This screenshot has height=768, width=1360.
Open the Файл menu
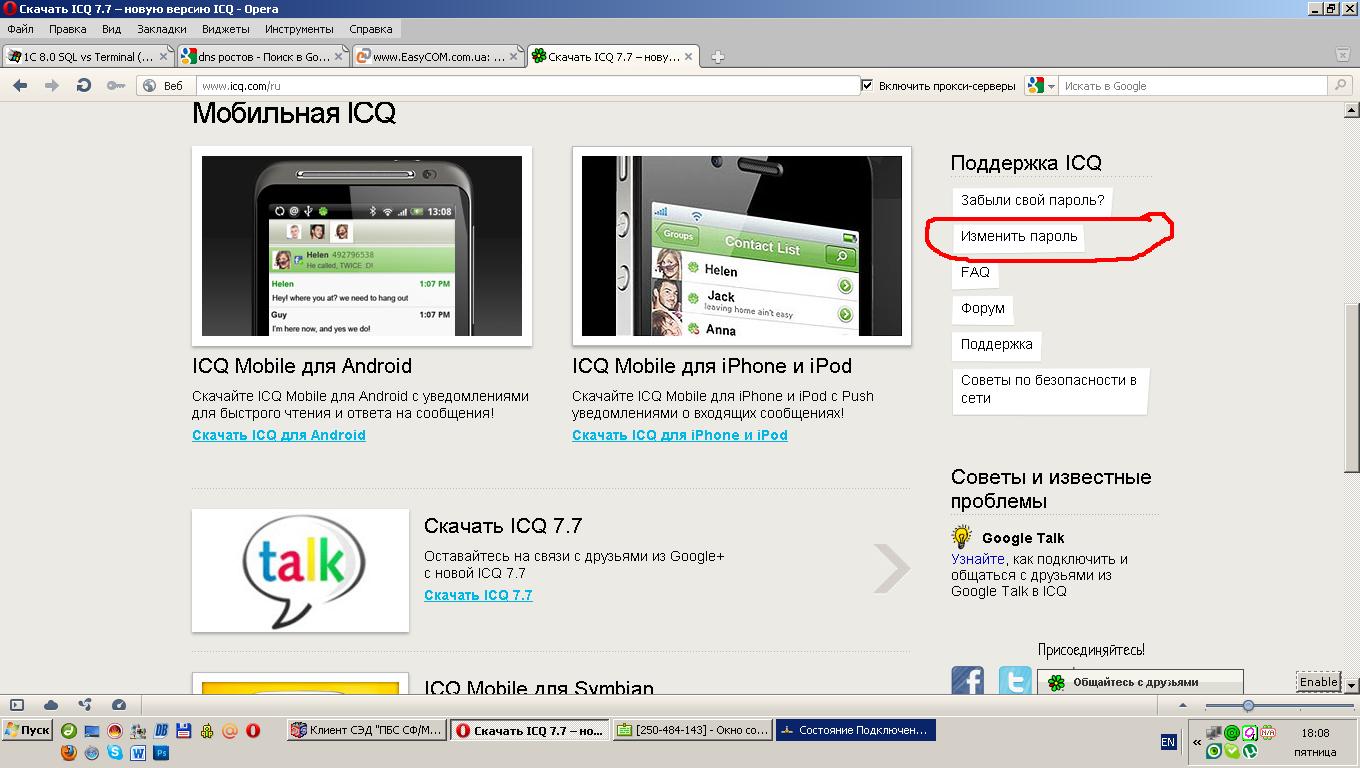(x=20, y=29)
